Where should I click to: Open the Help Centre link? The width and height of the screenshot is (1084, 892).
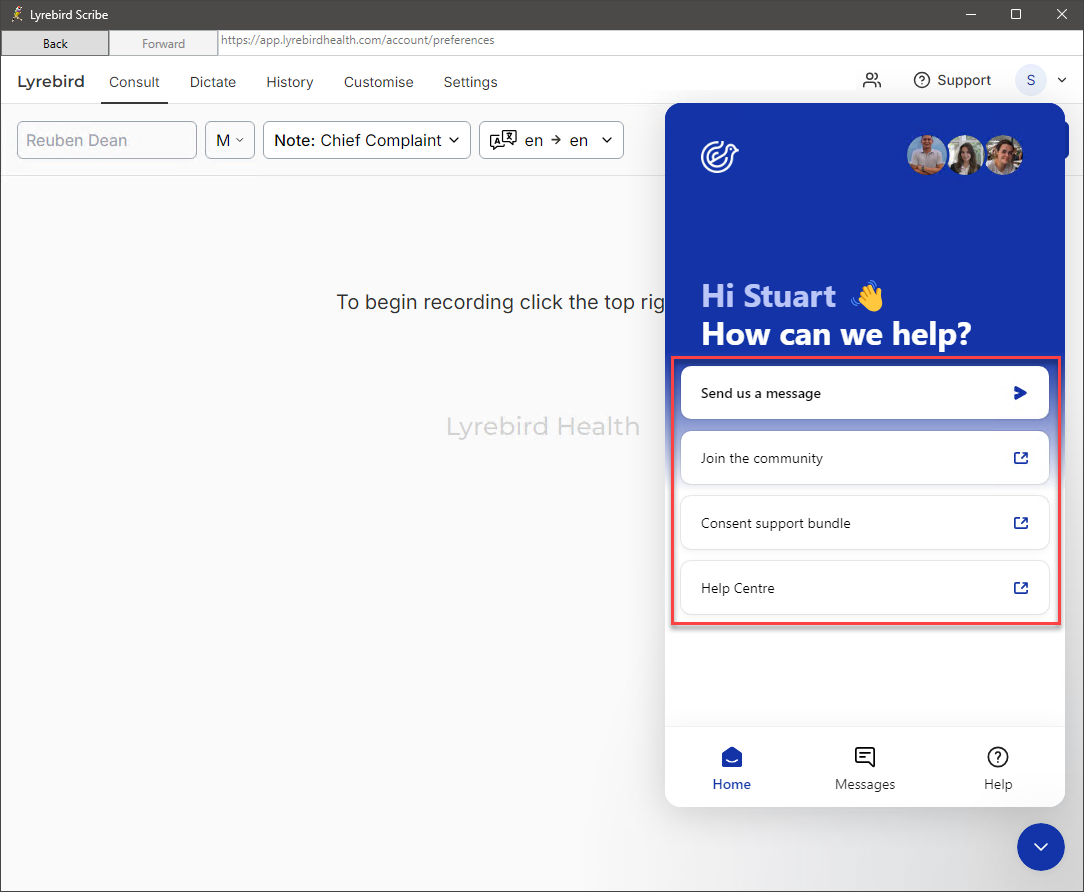pos(864,588)
